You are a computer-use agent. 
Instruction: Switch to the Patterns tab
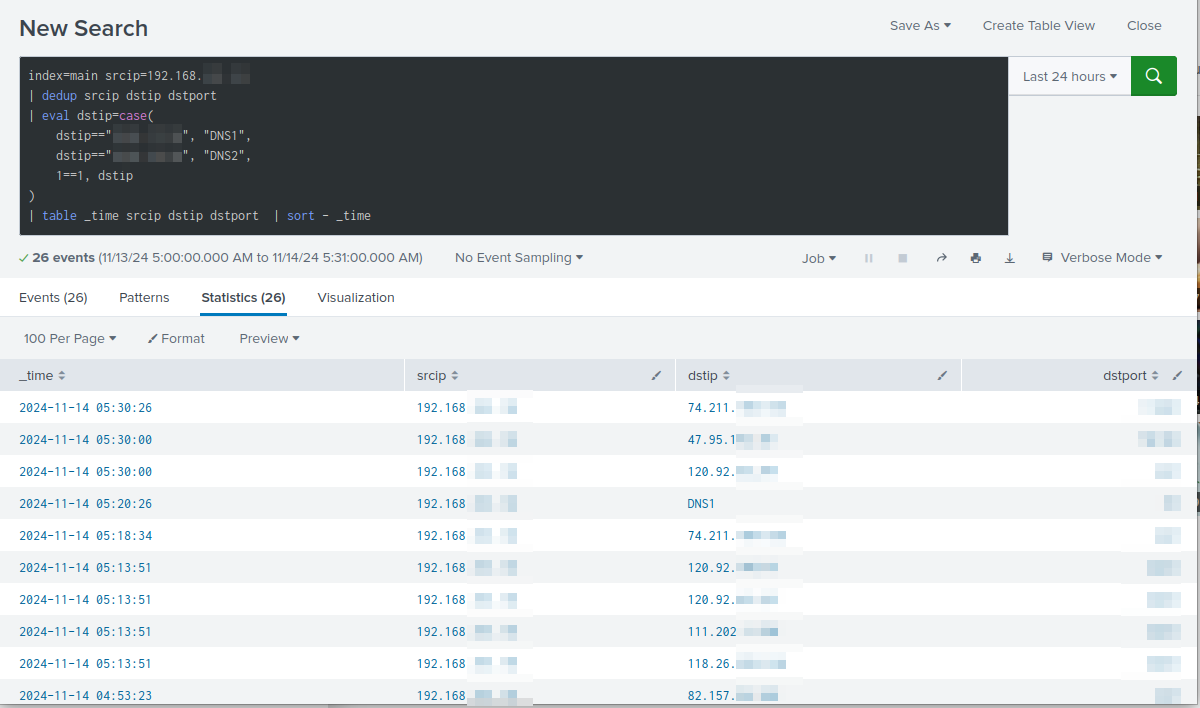[x=144, y=298]
